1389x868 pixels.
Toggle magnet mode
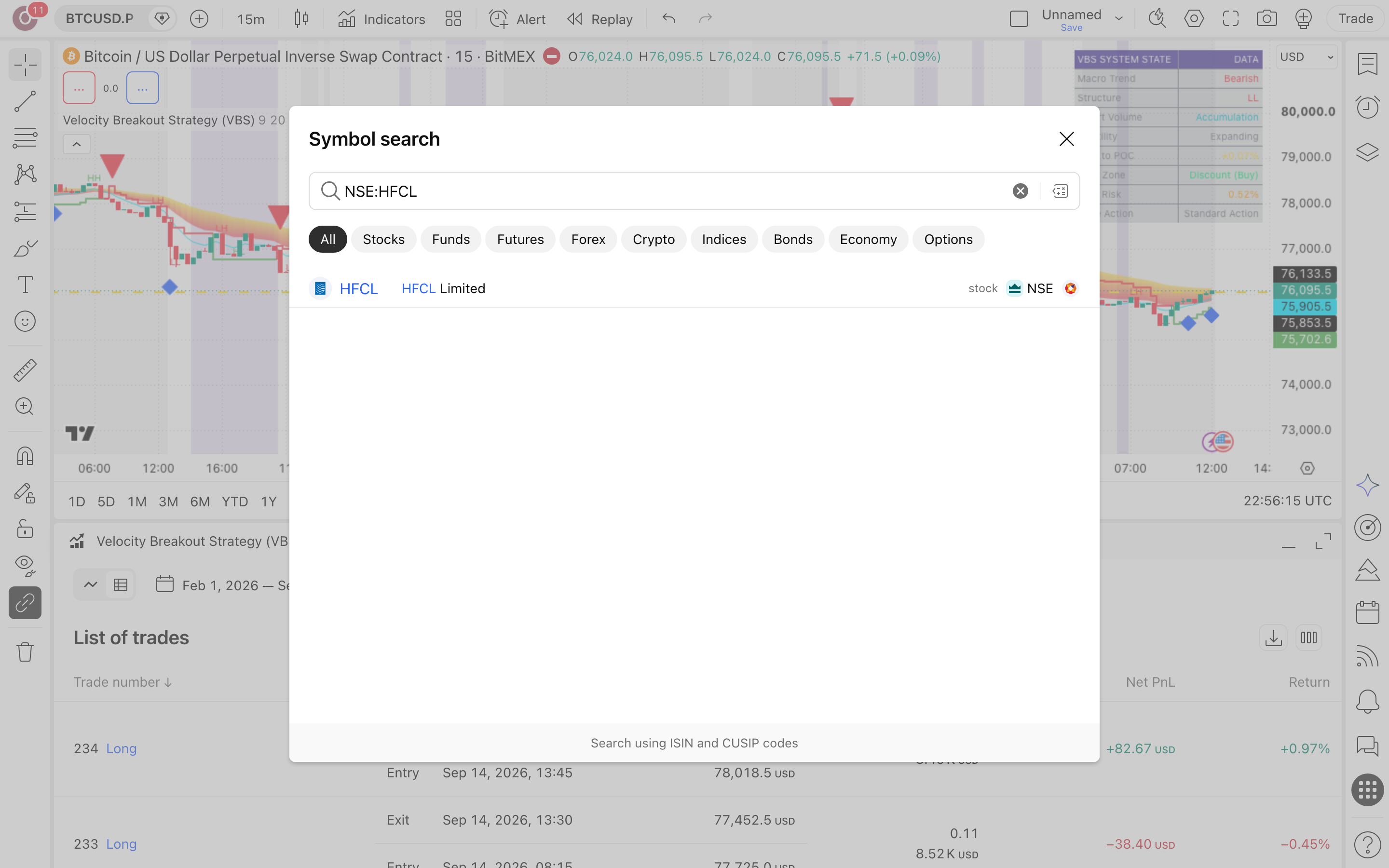pyautogui.click(x=25, y=456)
